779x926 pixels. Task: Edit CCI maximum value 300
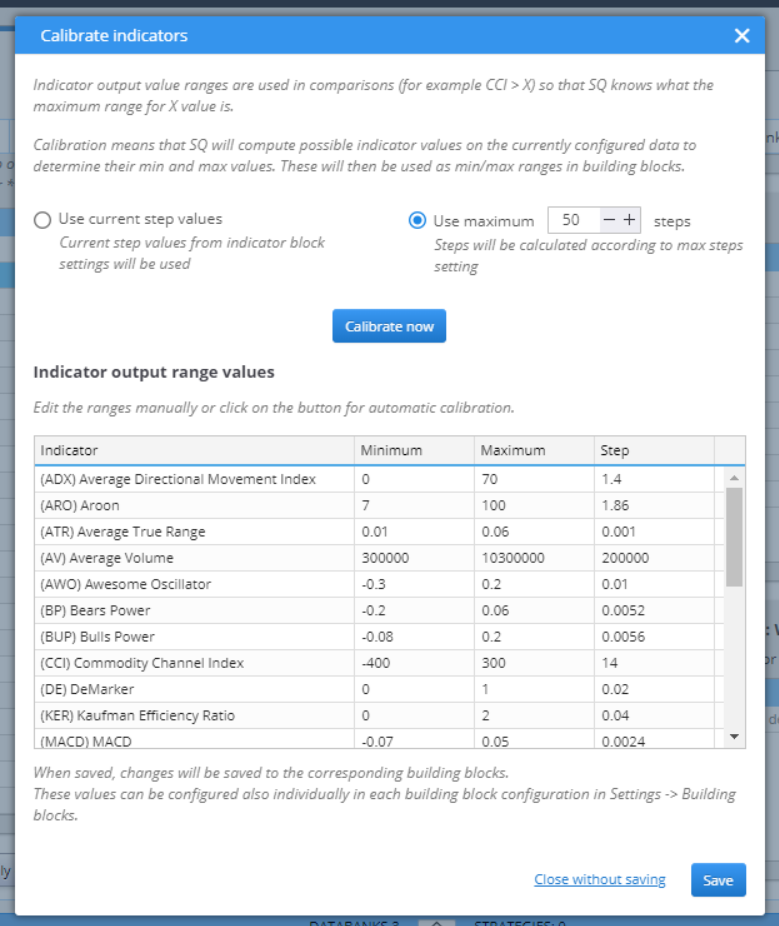click(x=534, y=663)
